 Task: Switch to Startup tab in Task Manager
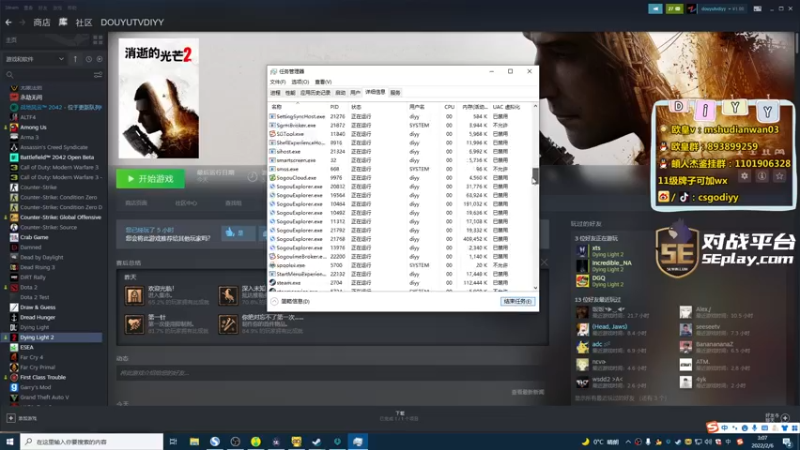(x=340, y=93)
